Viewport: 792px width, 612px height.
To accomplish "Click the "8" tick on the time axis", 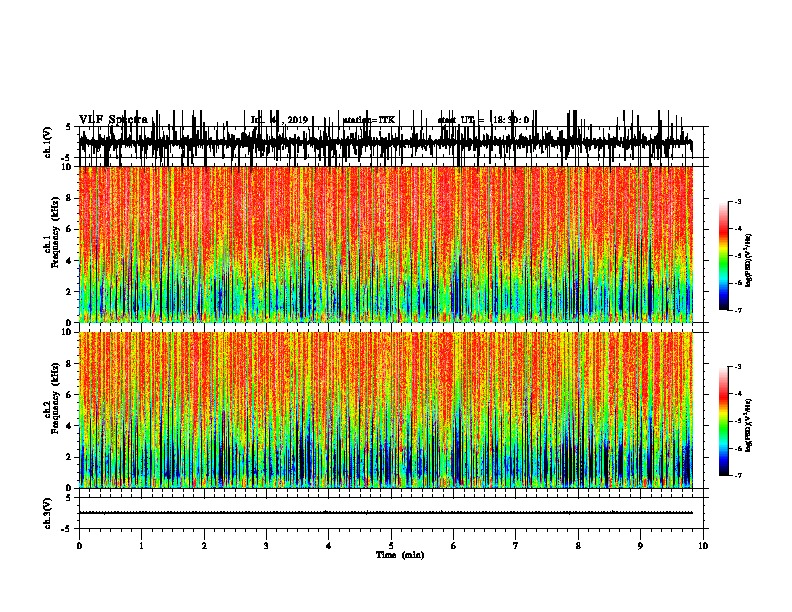I will click(x=578, y=546).
